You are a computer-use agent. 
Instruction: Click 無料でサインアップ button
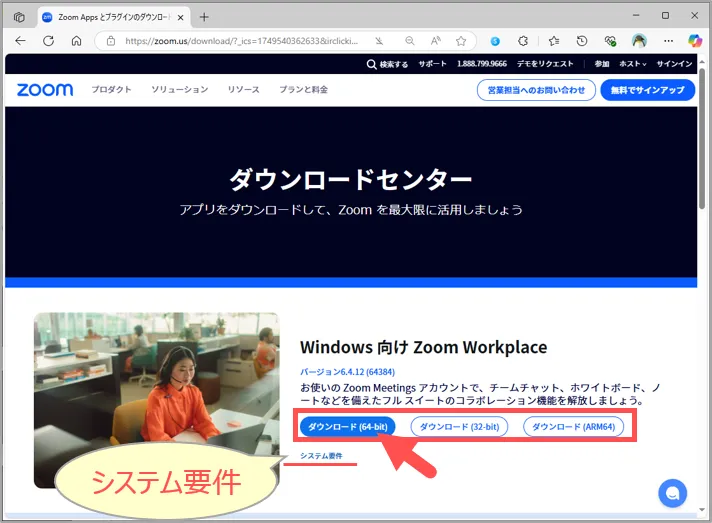(x=648, y=90)
